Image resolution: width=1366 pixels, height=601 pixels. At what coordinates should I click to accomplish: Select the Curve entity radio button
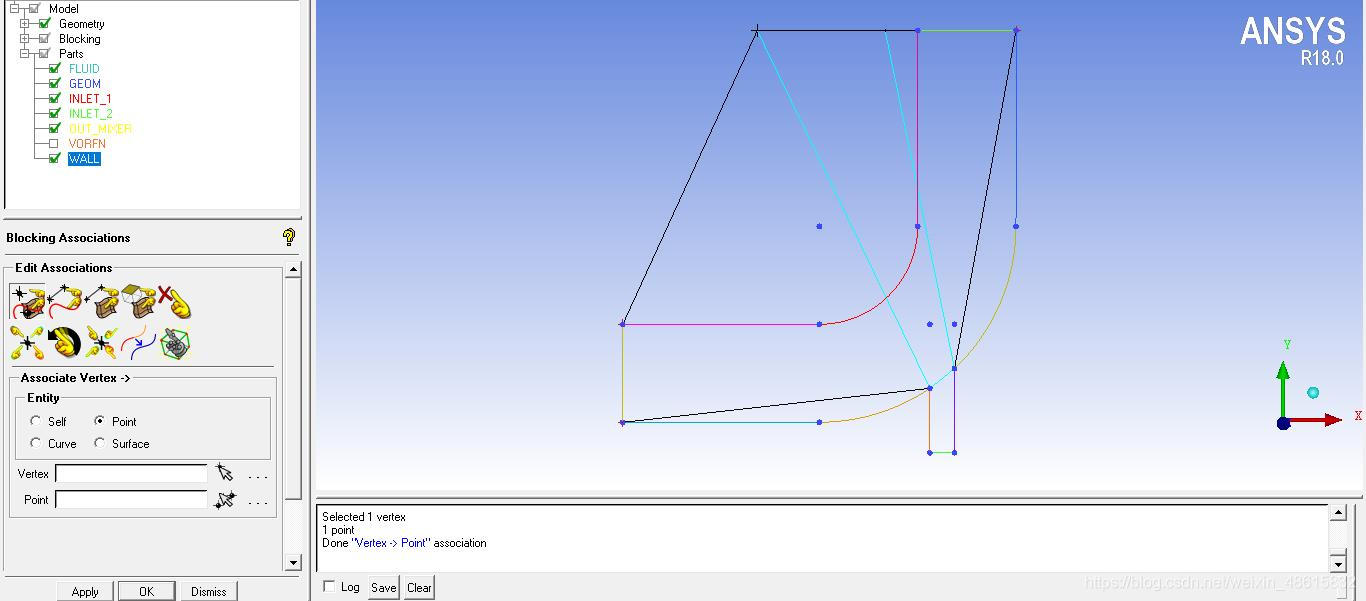[x=36, y=443]
